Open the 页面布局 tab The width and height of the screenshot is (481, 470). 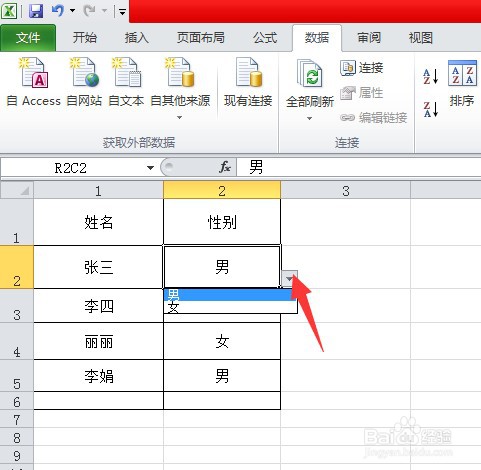click(200, 38)
